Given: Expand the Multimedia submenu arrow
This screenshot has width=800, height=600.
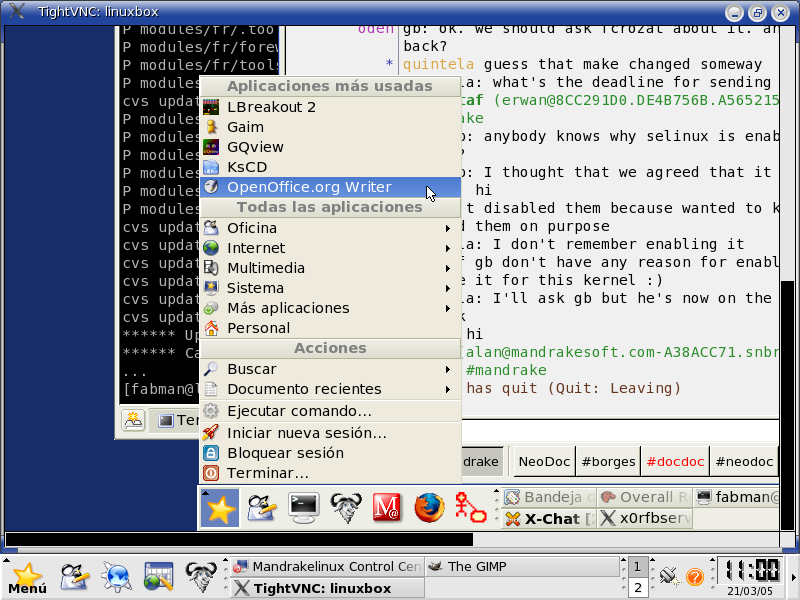Looking at the screenshot, I should [447, 268].
